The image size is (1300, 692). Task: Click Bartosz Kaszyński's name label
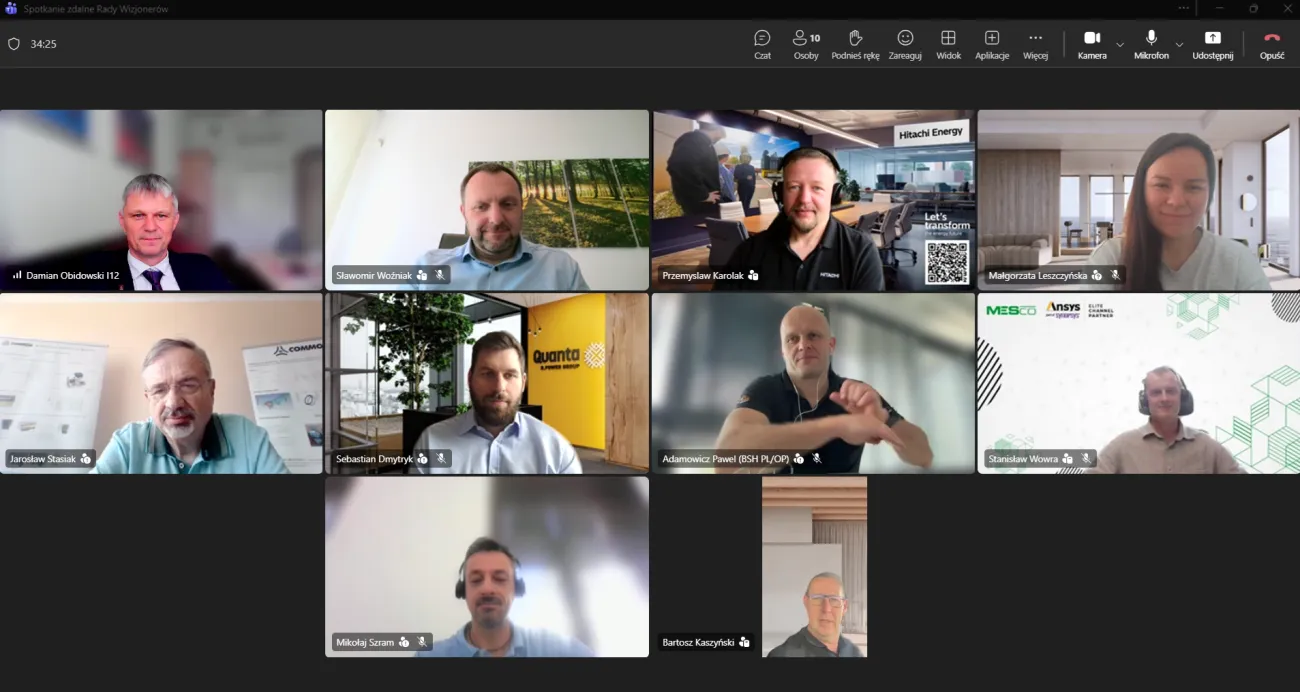698,642
